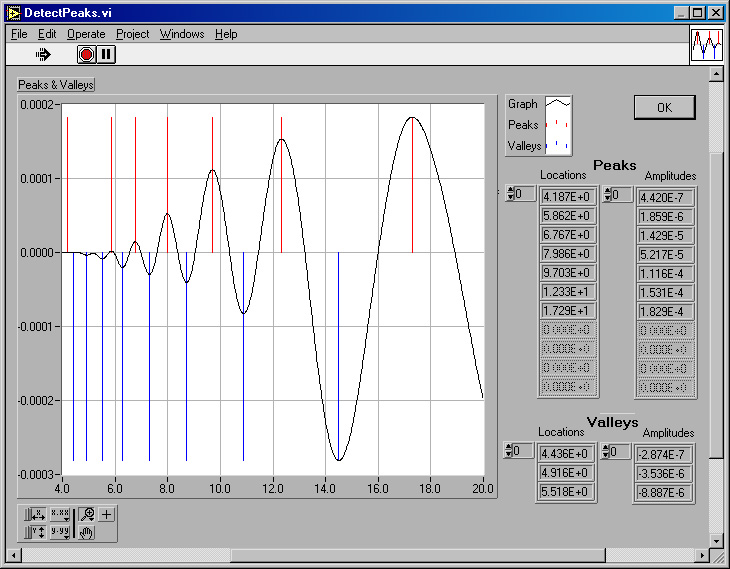Image resolution: width=730 pixels, height=569 pixels.
Task: Select peak location value 7.986E+0
Action: pyautogui.click(x=568, y=254)
